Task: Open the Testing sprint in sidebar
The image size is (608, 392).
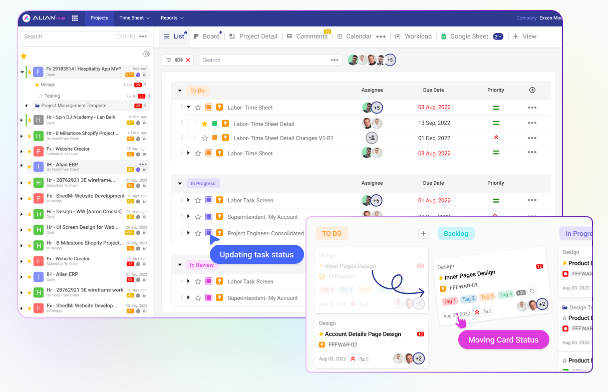Action: (52, 96)
